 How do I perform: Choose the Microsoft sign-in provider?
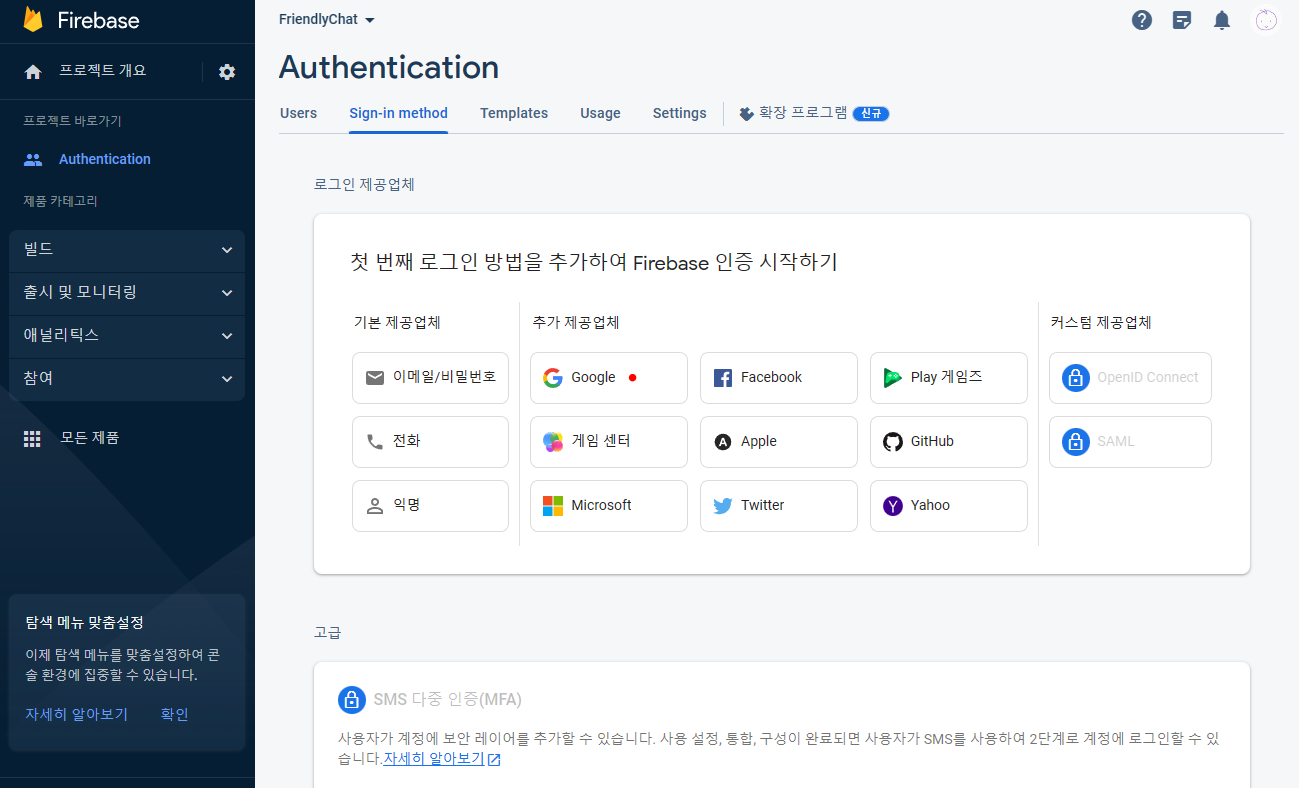click(x=609, y=506)
